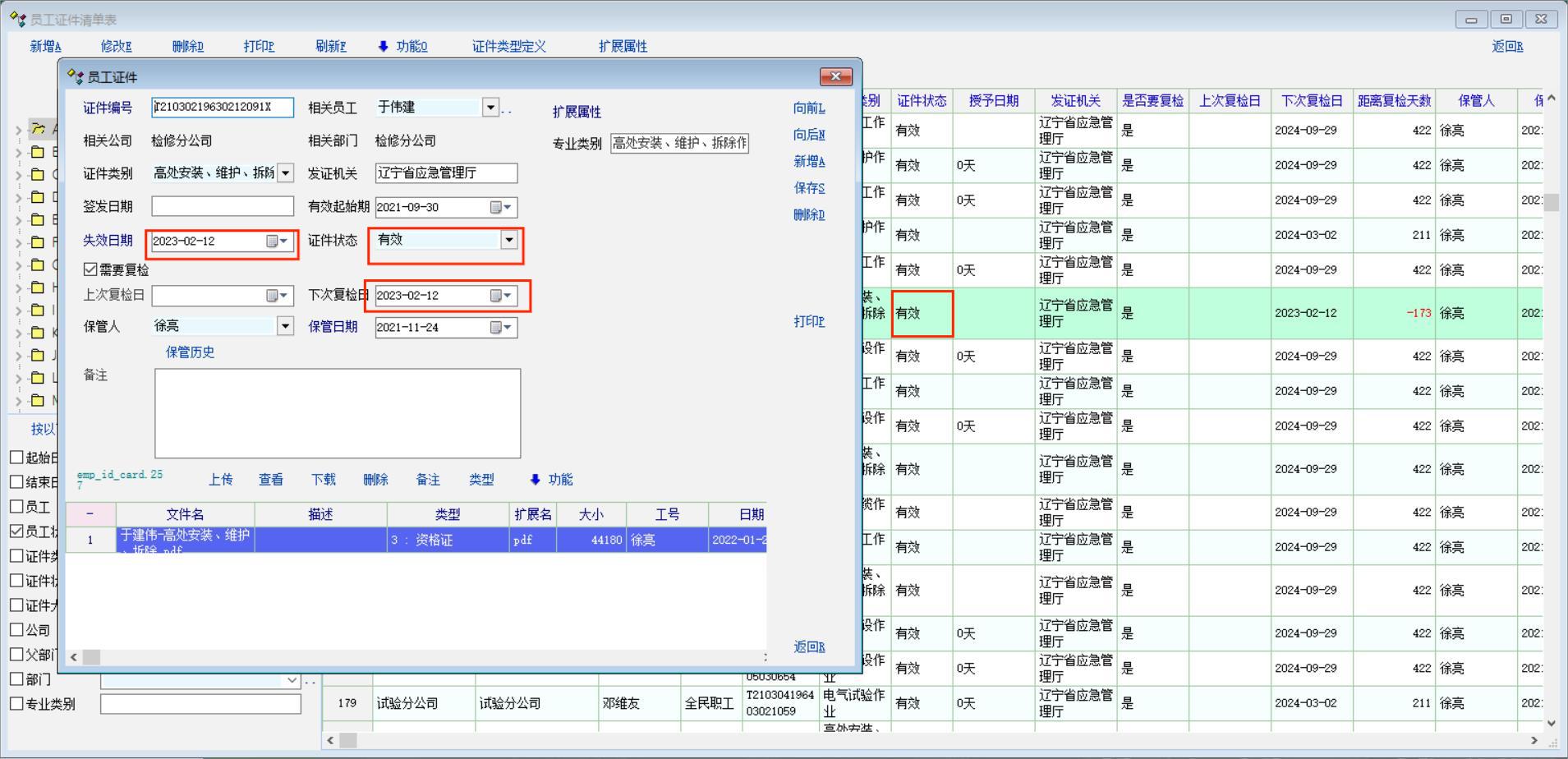Close the 员工证件 dialog with red X
The height and width of the screenshot is (759, 1568).
(835, 76)
